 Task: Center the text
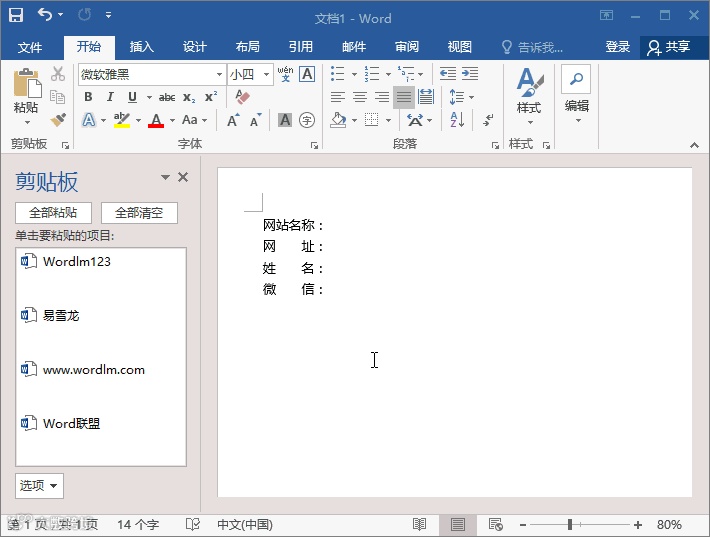[x=360, y=97]
